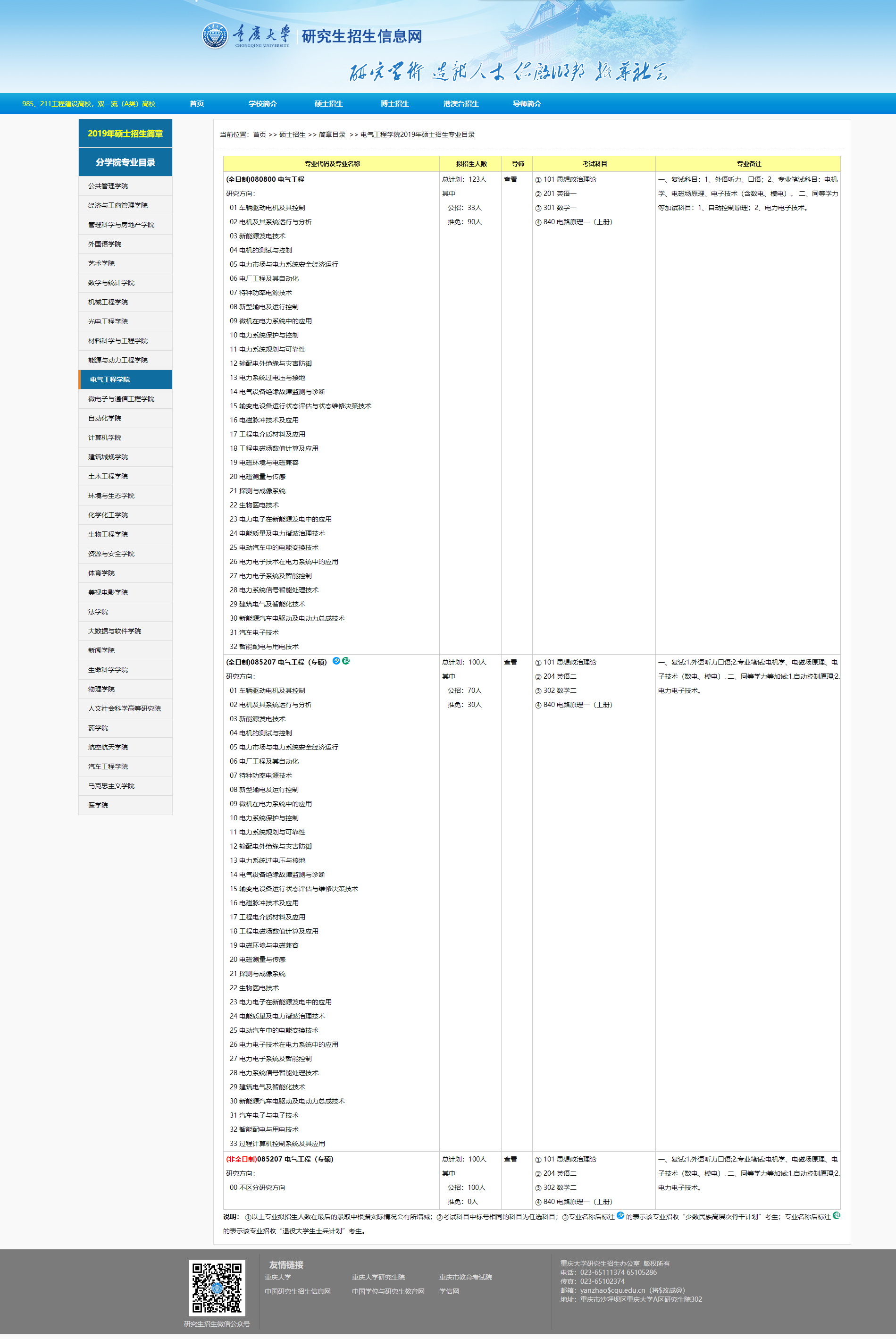Image resolution: width=896 pixels, height=1339 pixels.
Task: Select 航空航天学院 in sidebar
Action: (x=125, y=748)
